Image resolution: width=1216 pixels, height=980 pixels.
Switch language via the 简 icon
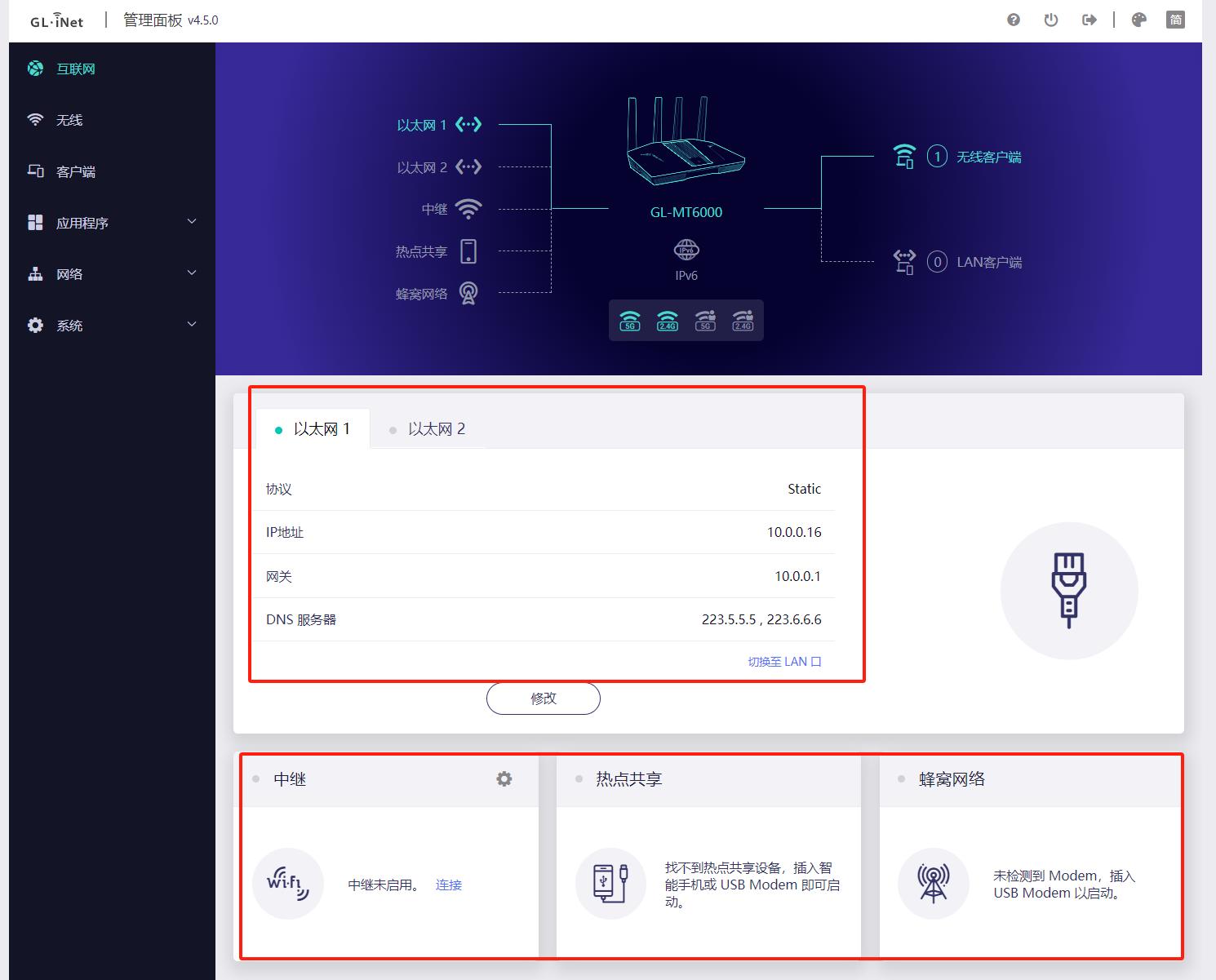[1175, 20]
